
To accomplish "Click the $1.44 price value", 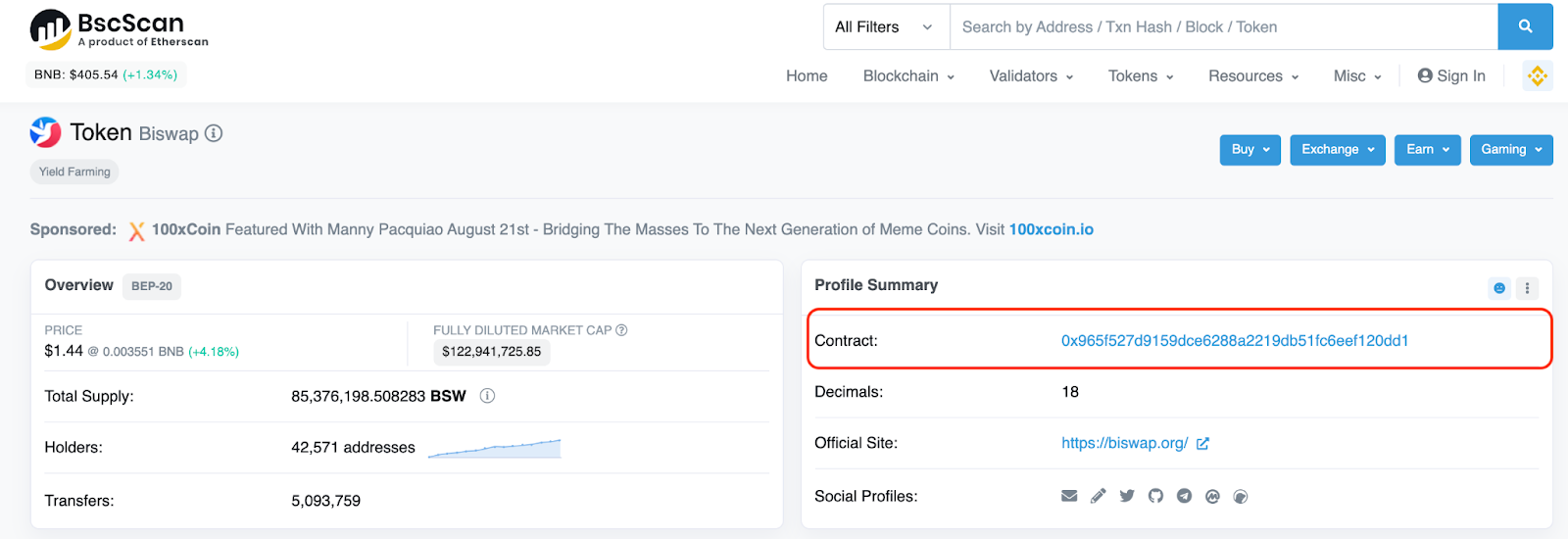I will (x=64, y=351).
